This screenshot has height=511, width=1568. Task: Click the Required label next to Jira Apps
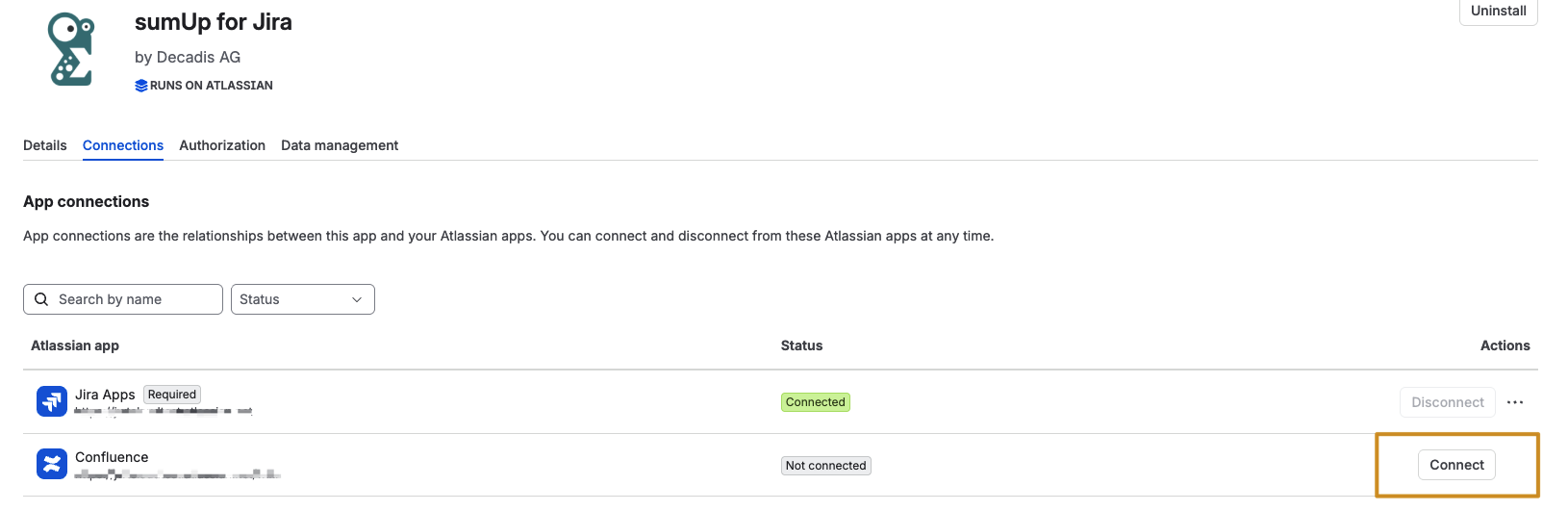tap(172, 395)
